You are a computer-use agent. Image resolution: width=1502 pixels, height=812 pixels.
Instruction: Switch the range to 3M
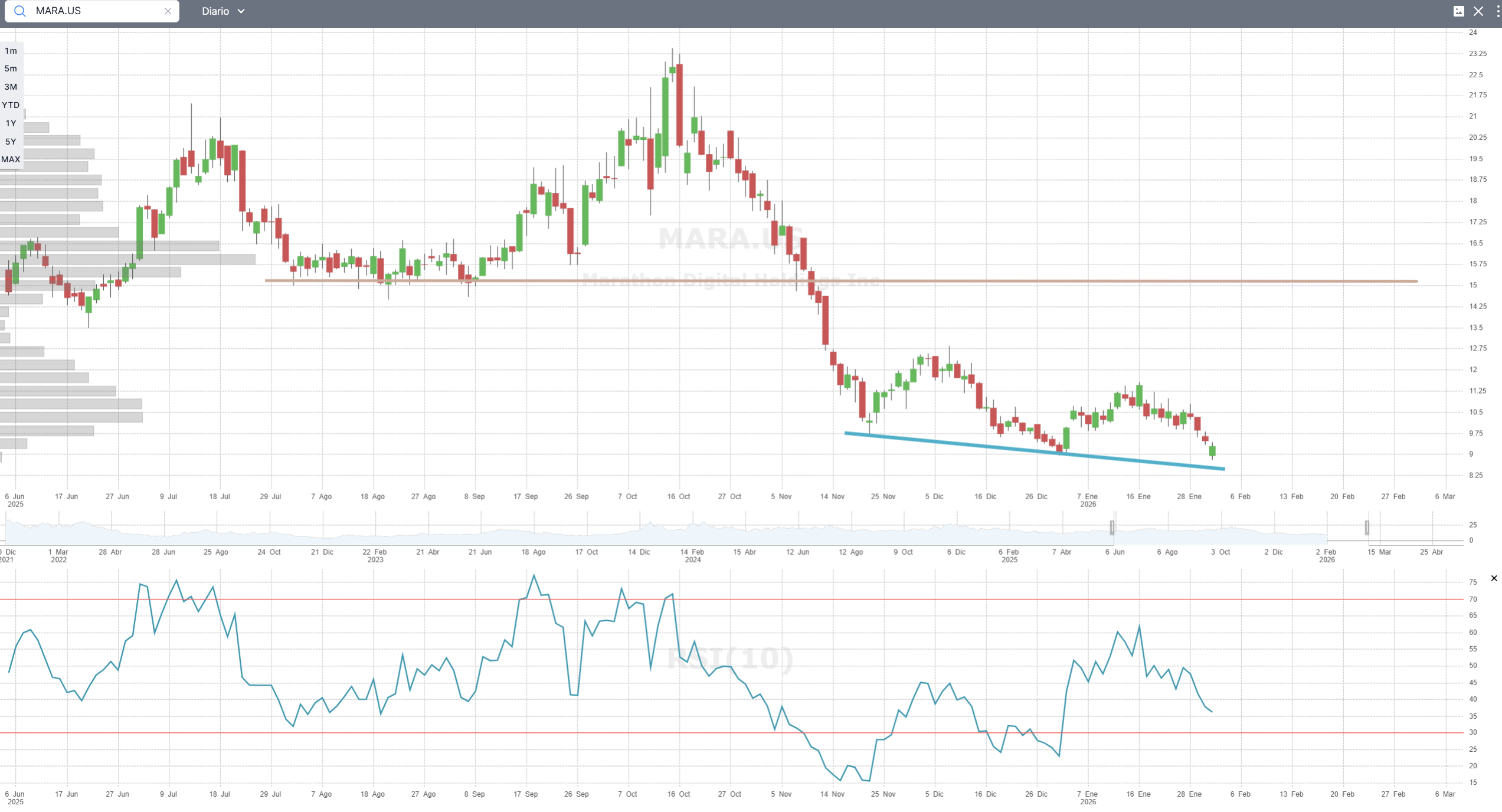11,87
